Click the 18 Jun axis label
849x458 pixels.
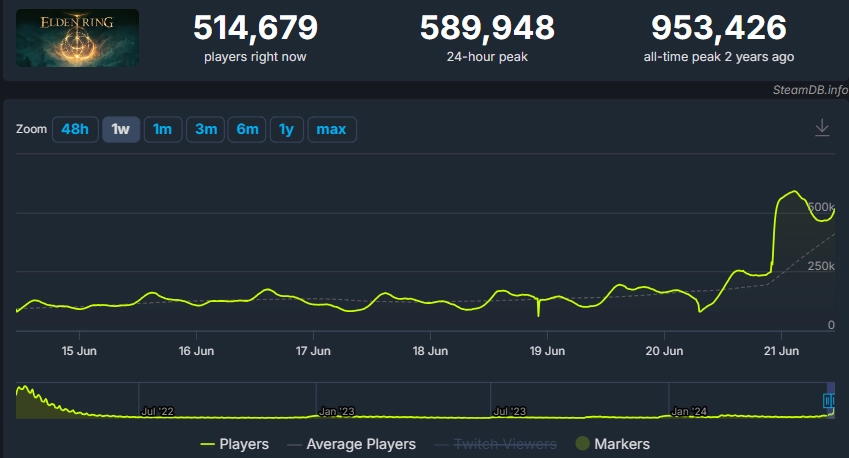click(x=430, y=351)
